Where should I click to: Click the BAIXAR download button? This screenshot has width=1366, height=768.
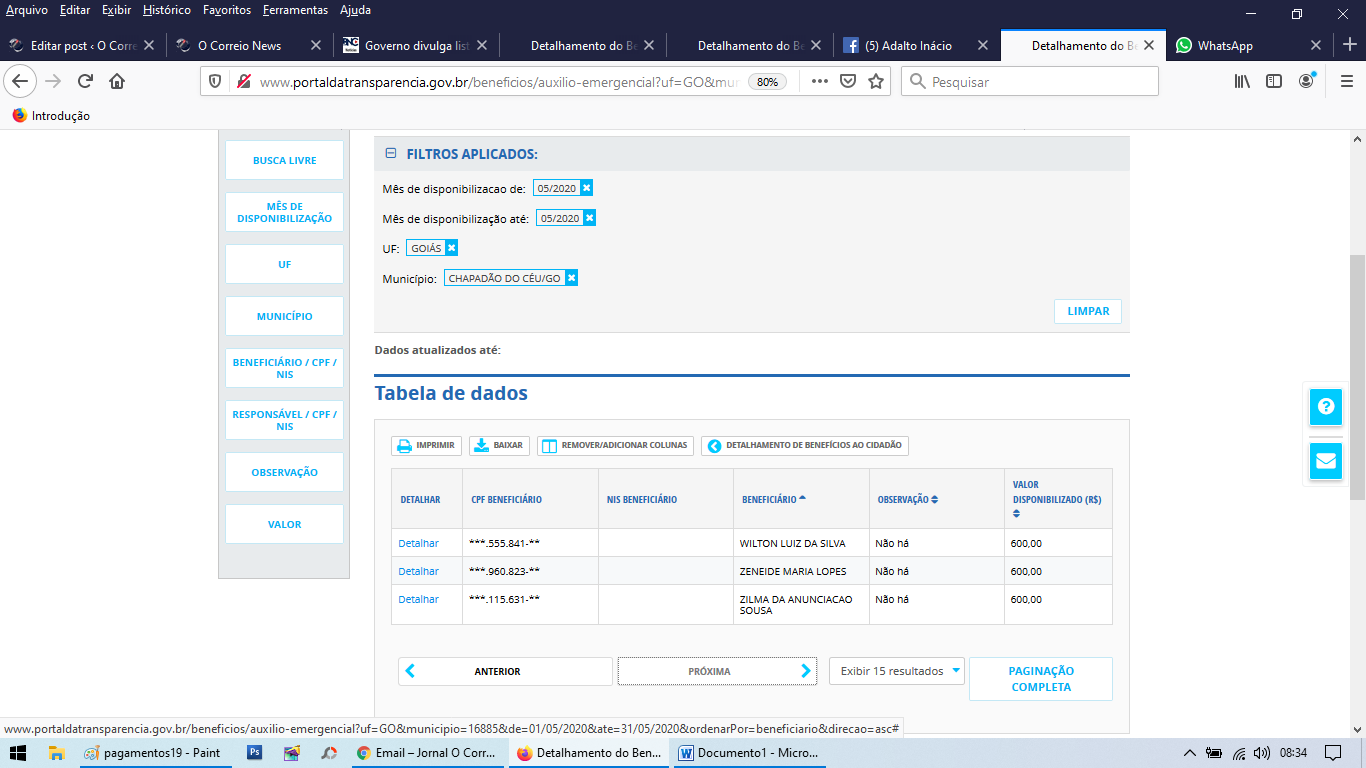(499, 445)
